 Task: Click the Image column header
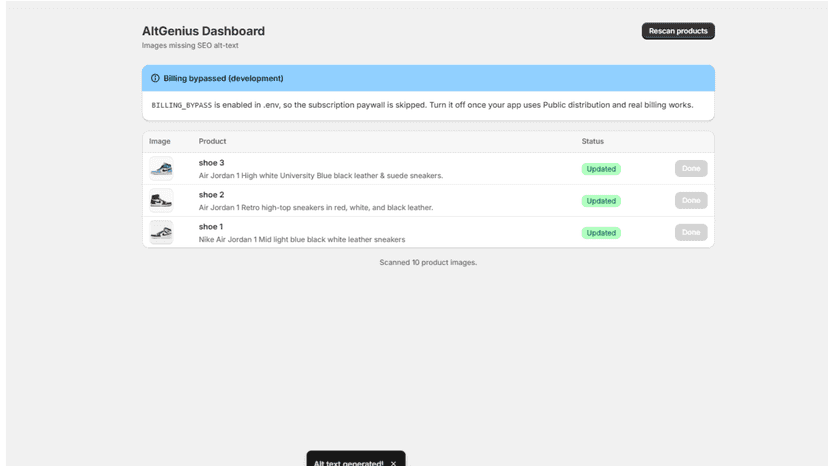click(x=159, y=141)
